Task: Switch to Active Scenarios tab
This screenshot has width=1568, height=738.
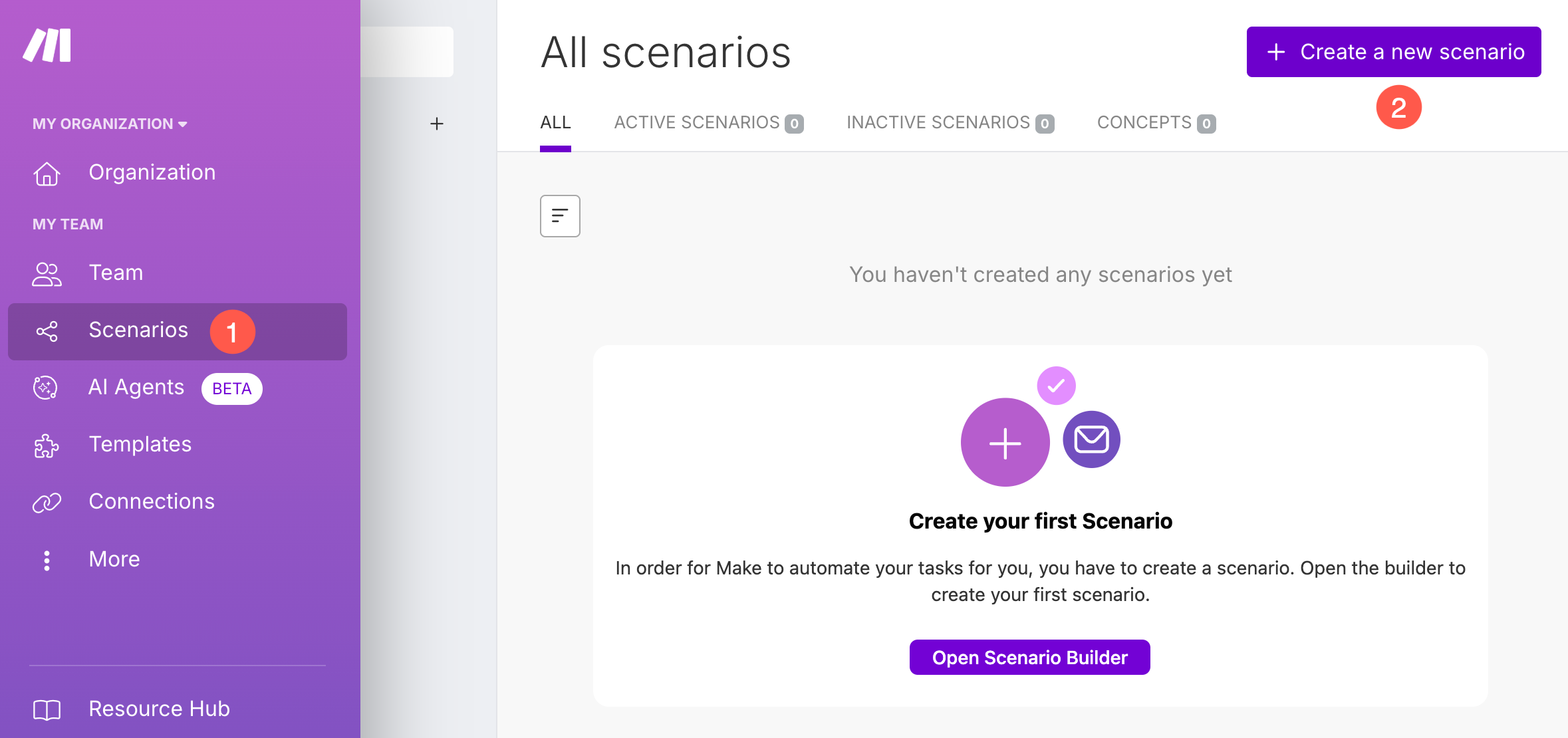Action: (x=709, y=123)
